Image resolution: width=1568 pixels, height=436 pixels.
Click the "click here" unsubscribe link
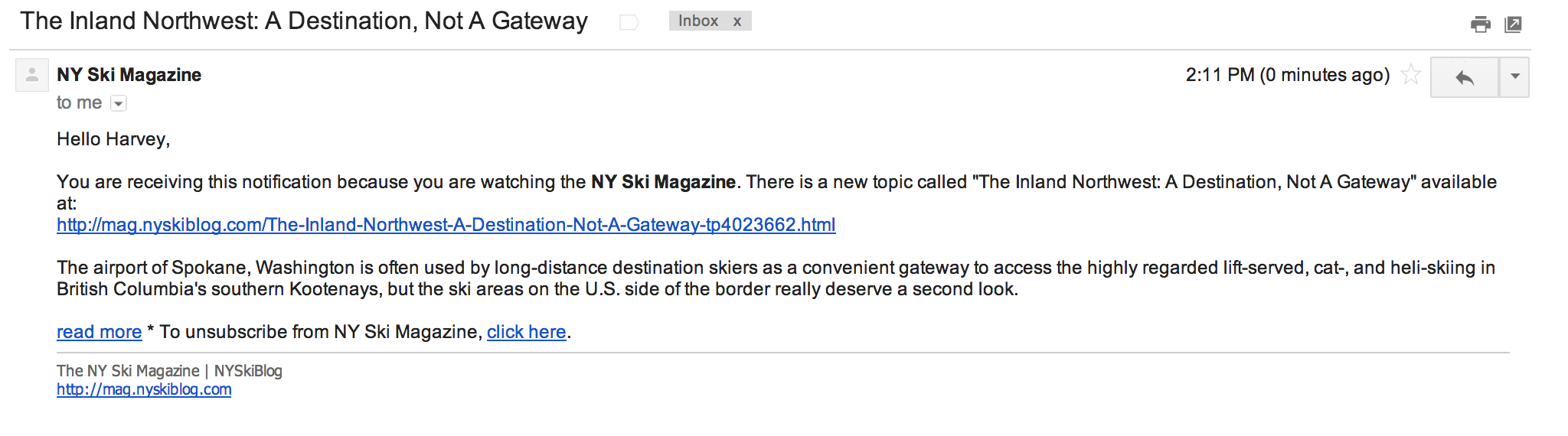point(526,332)
